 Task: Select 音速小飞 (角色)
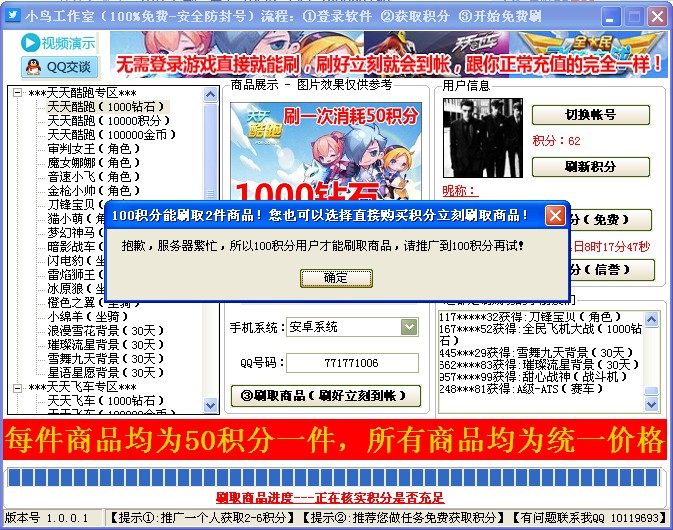click(x=94, y=177)
